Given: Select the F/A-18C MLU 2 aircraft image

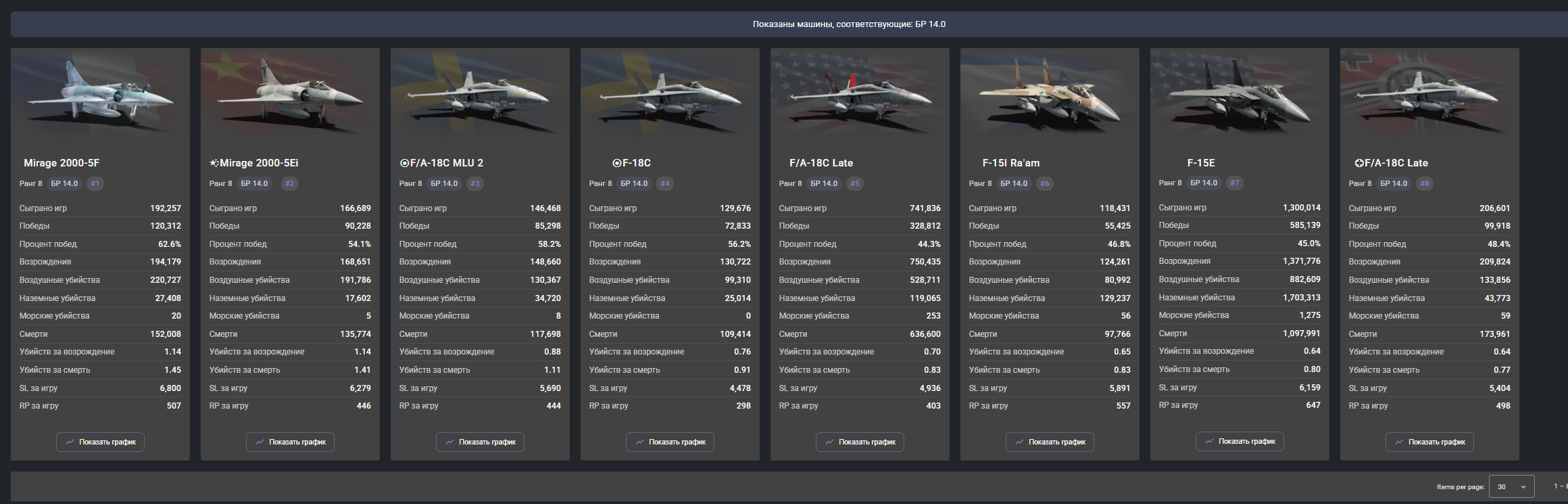Looking at the screenshot, I should (480, 95).
